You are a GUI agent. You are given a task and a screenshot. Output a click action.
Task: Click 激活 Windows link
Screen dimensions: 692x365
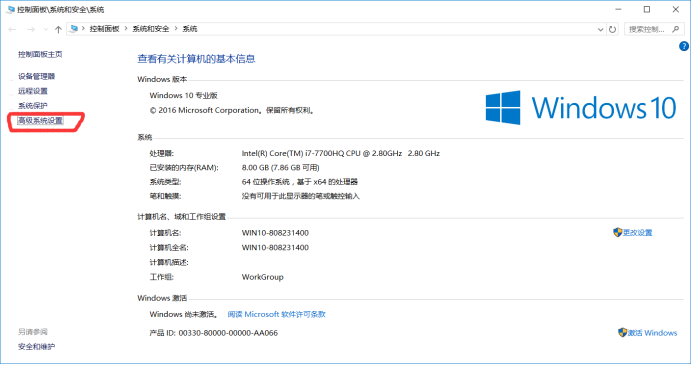[653, 333]
